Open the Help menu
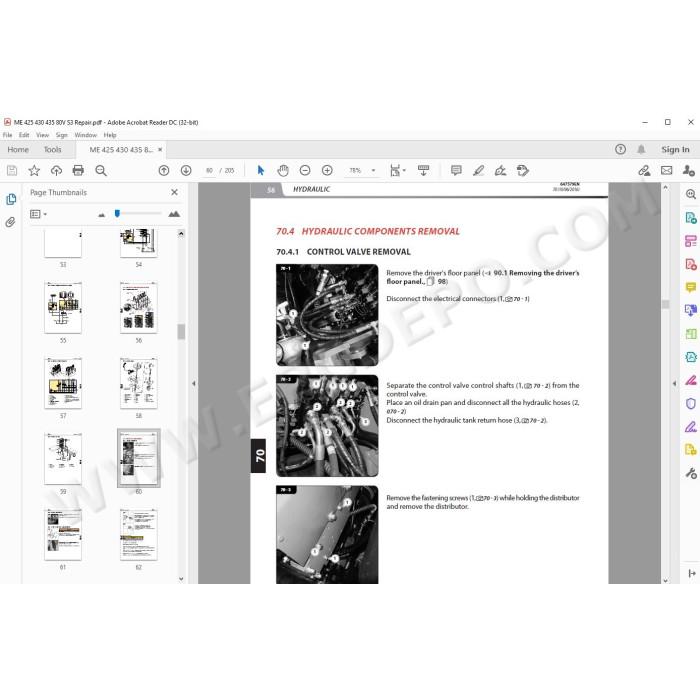This screenshot has height=700, width=700. coord(110,135)
